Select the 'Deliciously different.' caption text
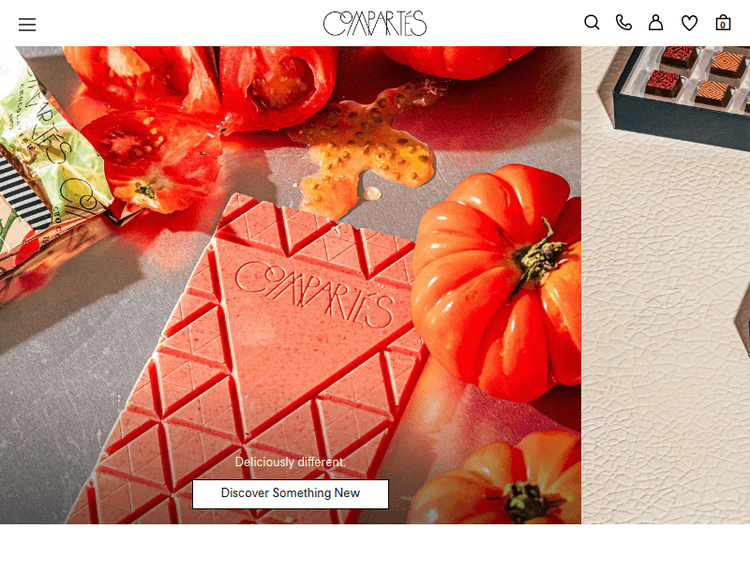This screenshot has height=563, width=750. point(290,462)
